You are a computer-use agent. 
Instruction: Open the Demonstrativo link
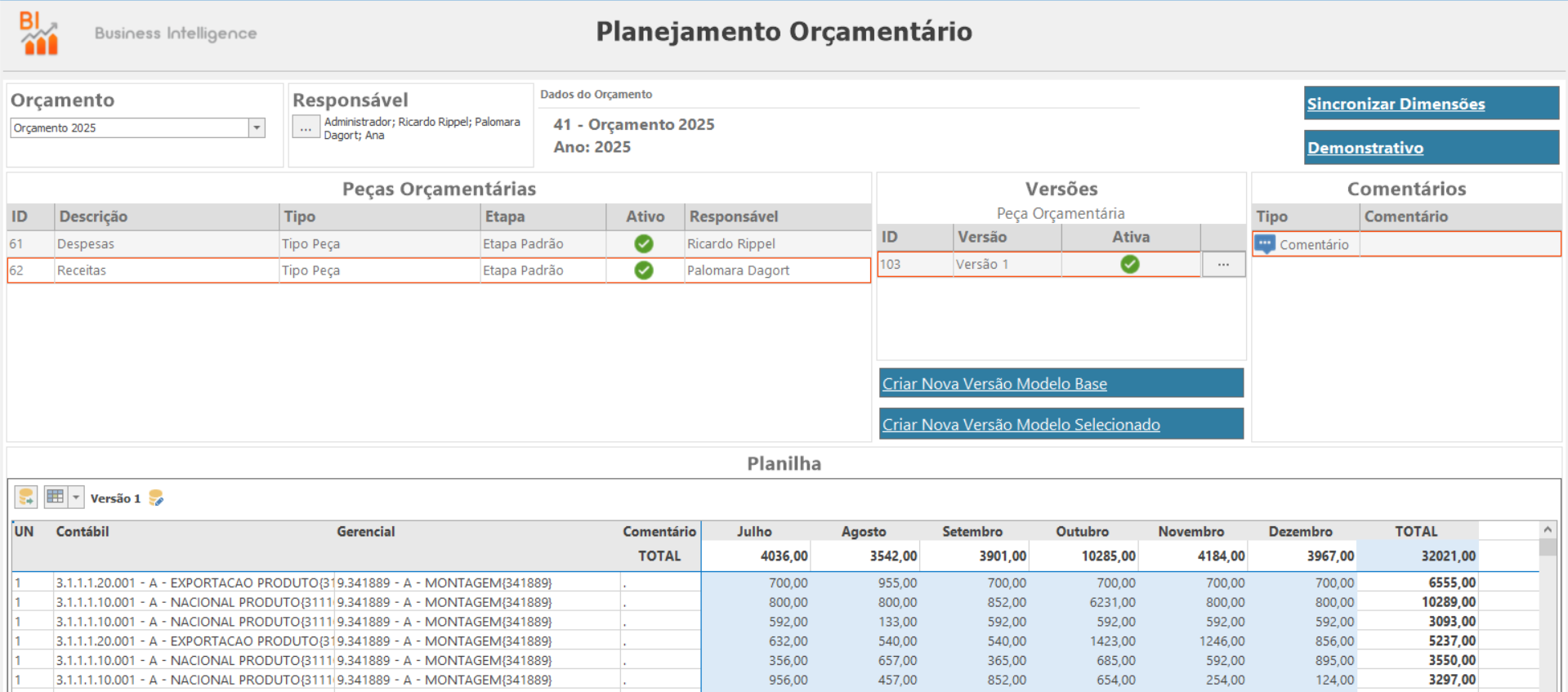1365,148
